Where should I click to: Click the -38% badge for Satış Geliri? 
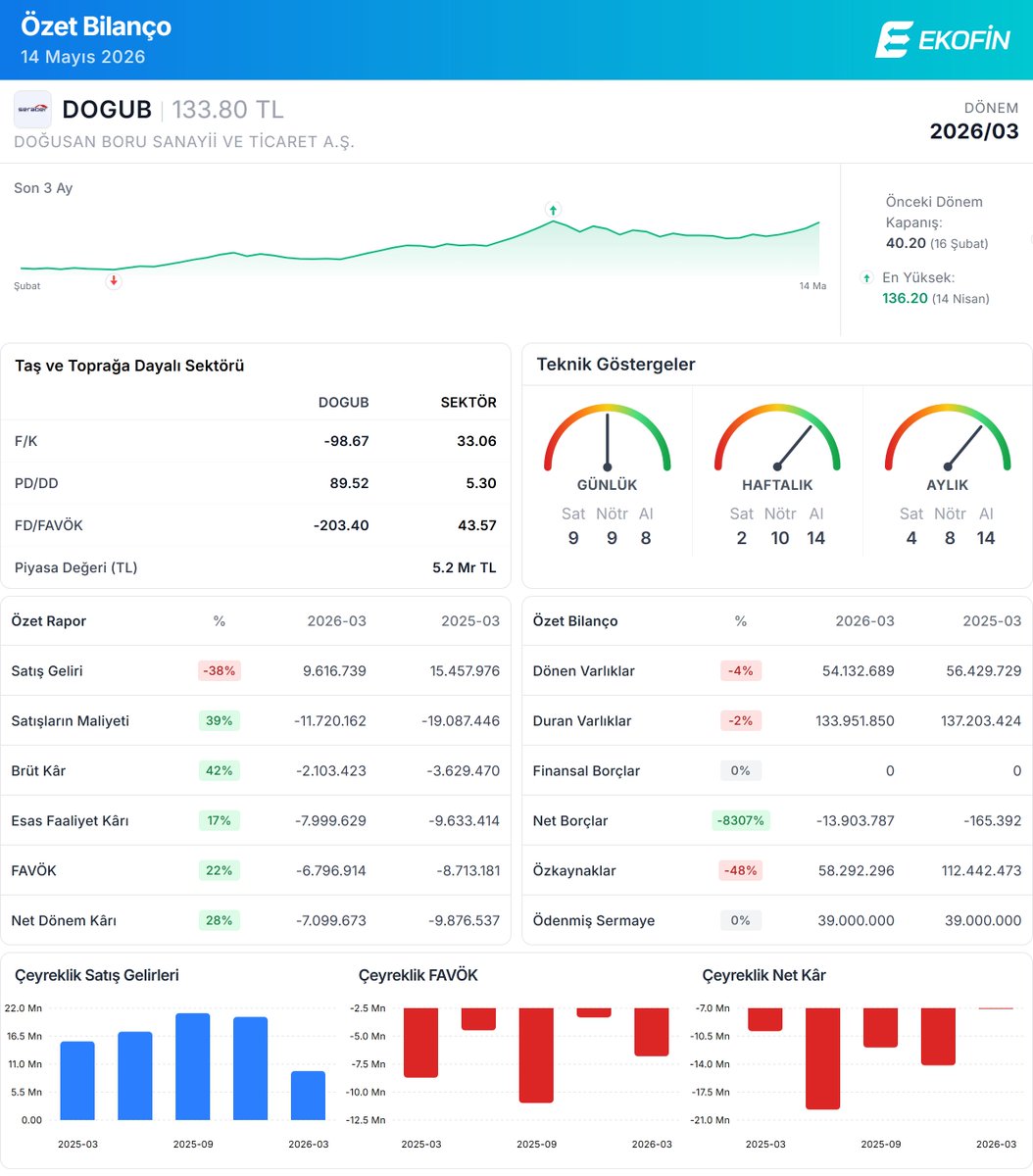220,671
